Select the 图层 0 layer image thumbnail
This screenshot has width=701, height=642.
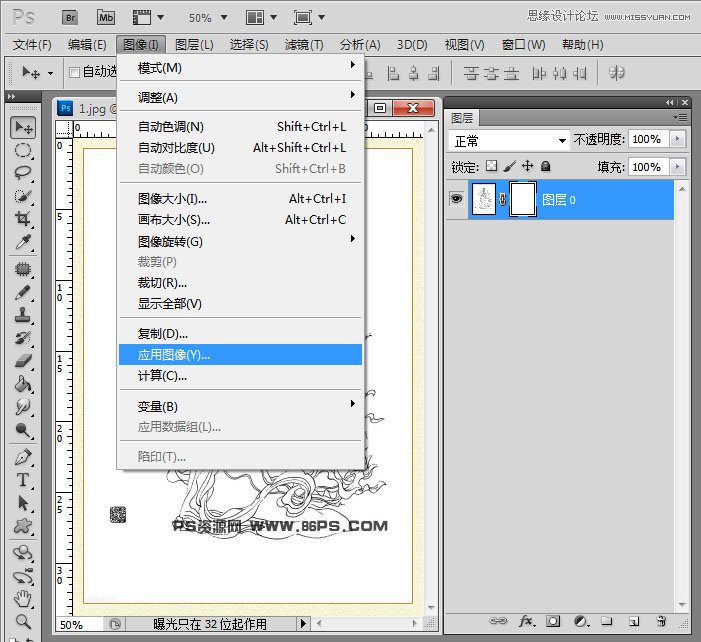(x=484, y=199)
